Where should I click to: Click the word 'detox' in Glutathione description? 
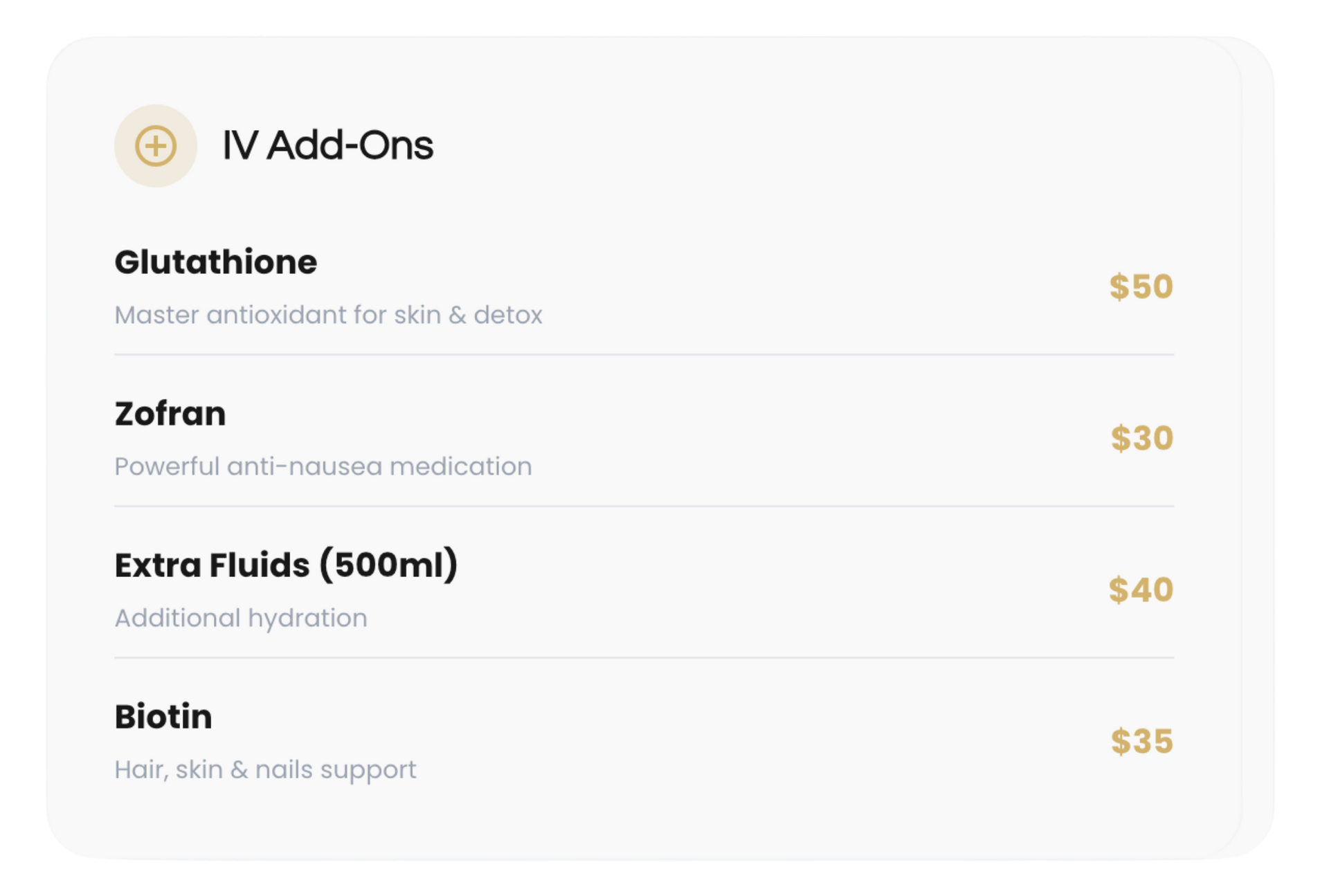[507, 315]
